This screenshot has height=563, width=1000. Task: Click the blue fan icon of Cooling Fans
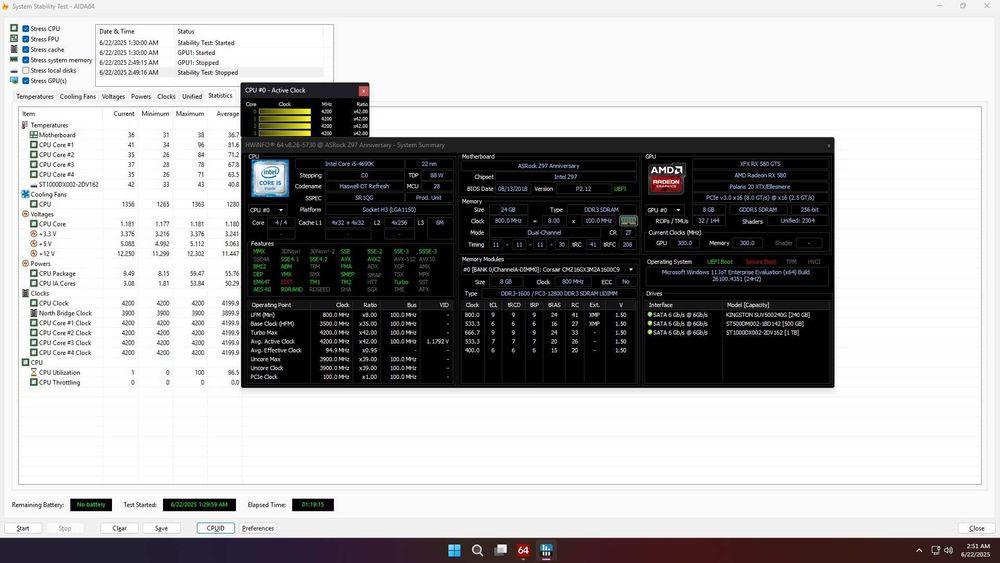tap(26, 194)
